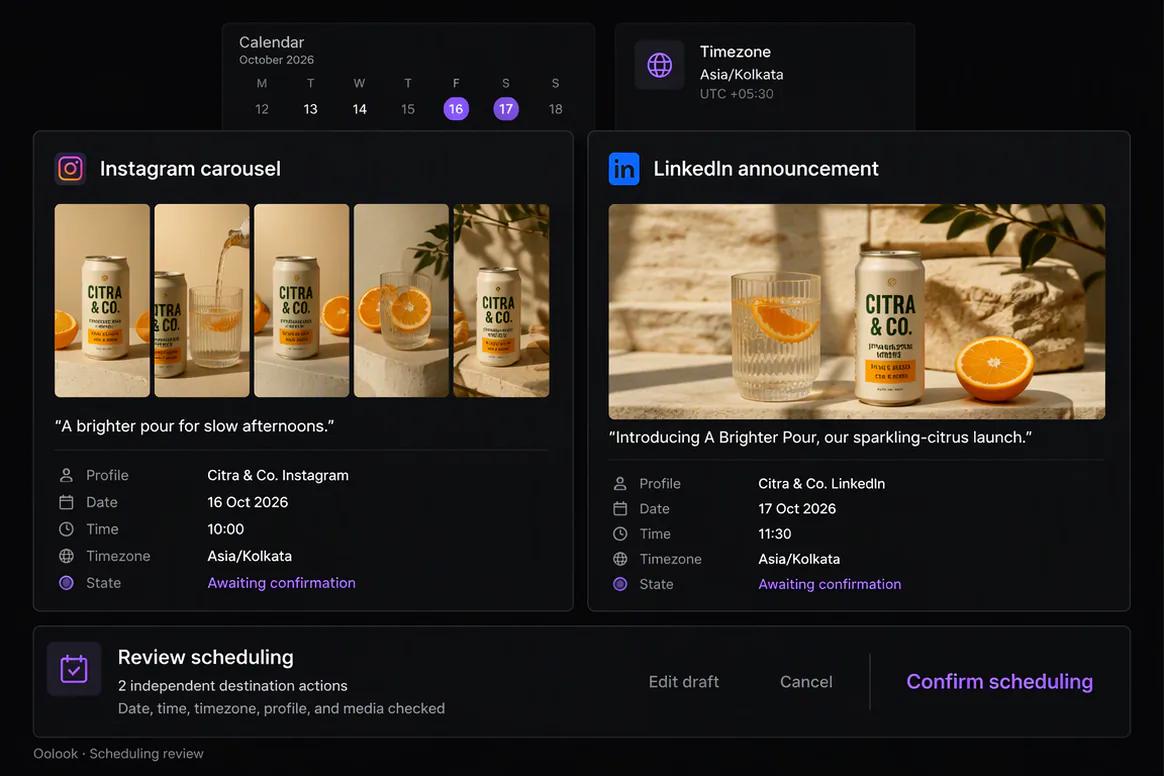
Task: Click 'LinkedIn announcement' card title
Action: click(766, 169)
